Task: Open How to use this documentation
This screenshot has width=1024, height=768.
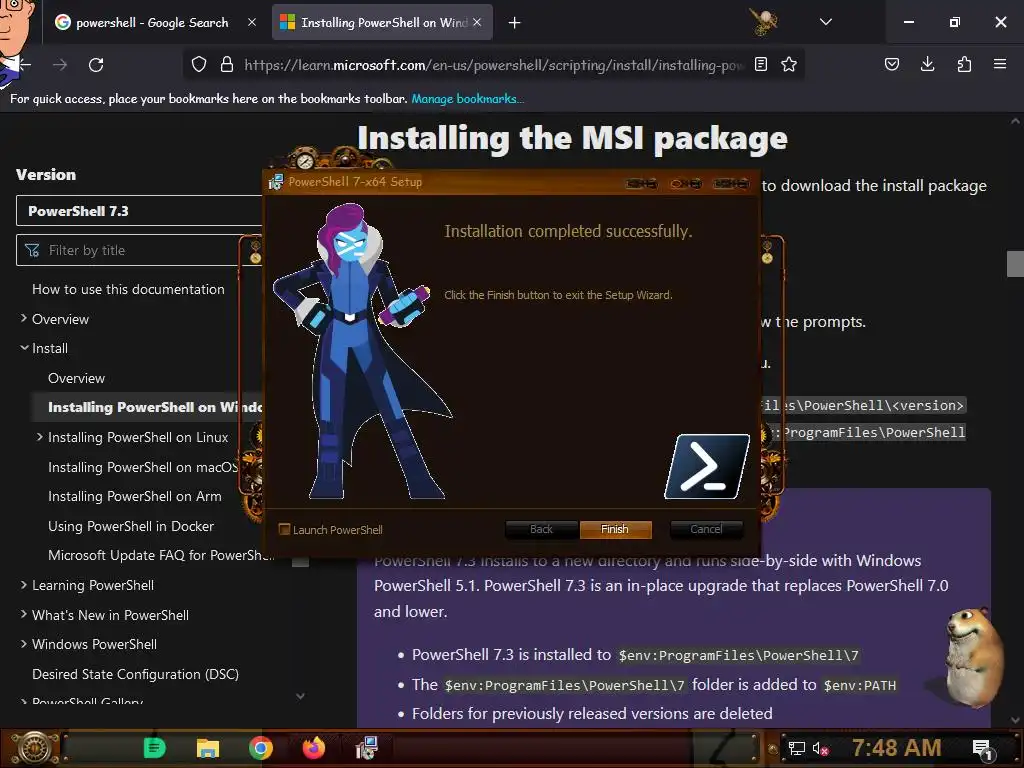Action: 128,289
